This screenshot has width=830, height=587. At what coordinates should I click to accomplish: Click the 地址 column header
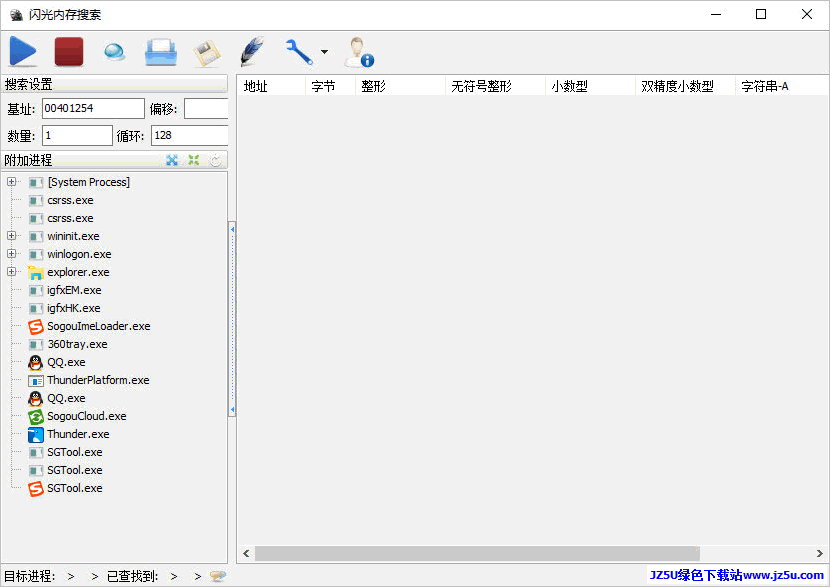(272, 86)
